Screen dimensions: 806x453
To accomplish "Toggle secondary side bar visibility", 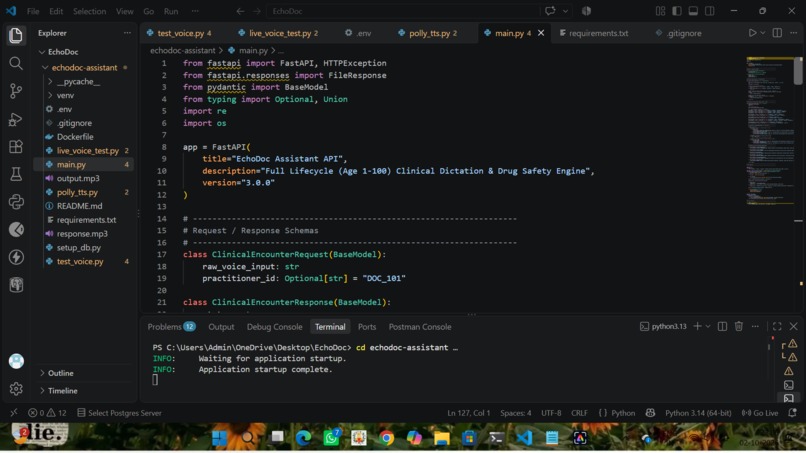I will pos(710,11).
